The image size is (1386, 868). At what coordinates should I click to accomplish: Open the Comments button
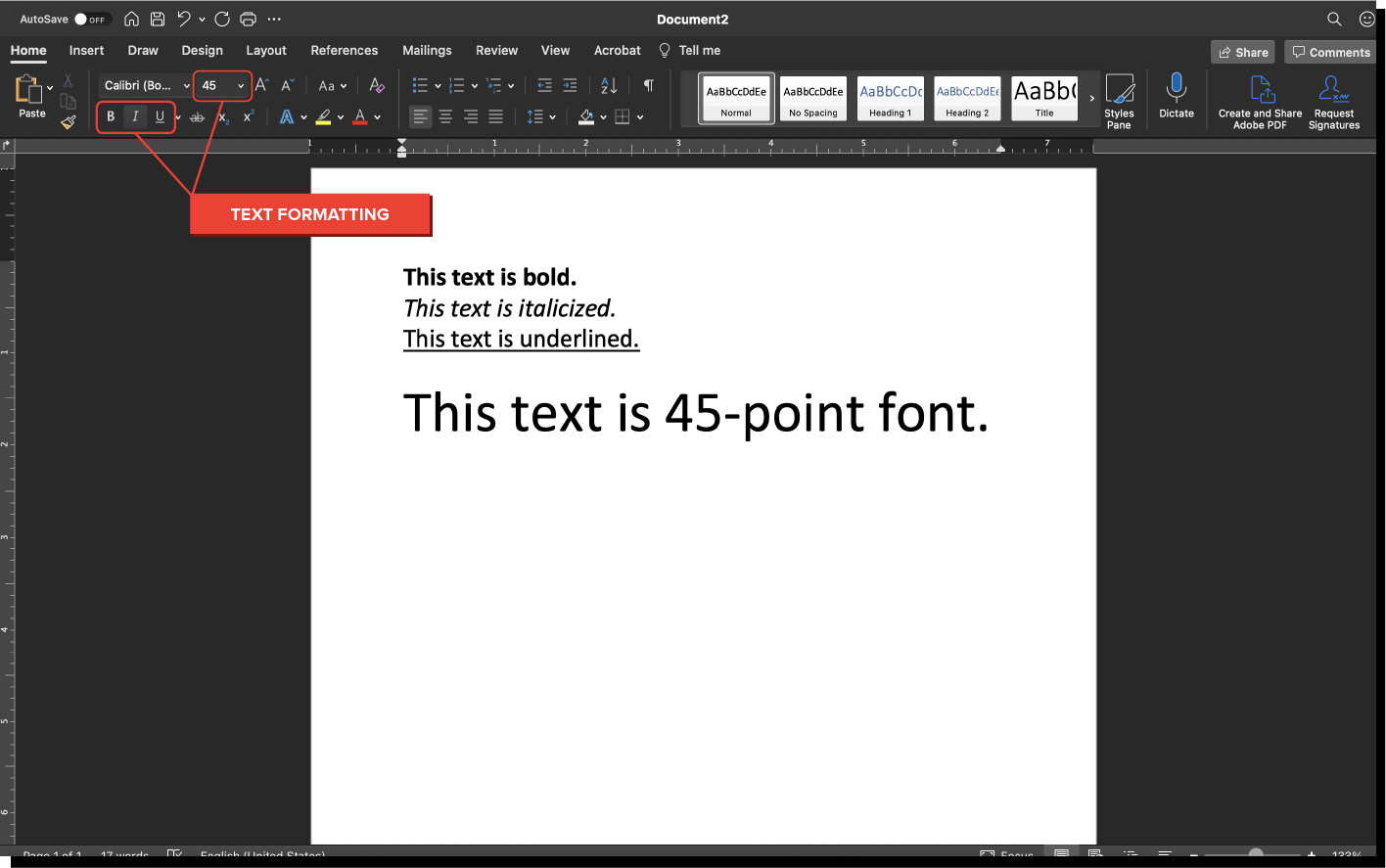[1330, 52]
